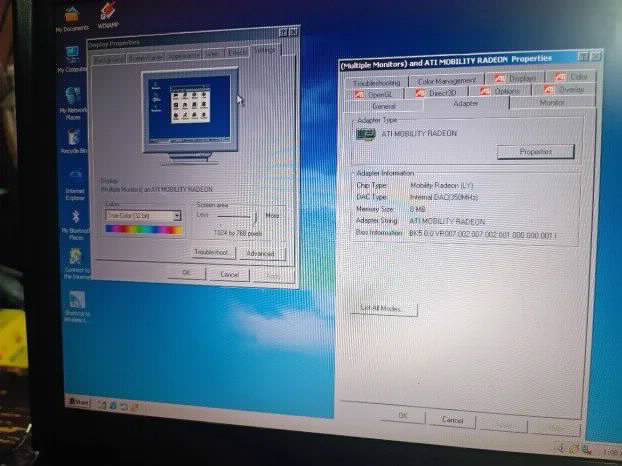This screenshot has width=622, height=466.
Task: Select Settings tab in Display Properties
Action: click(x=265, y=50)
